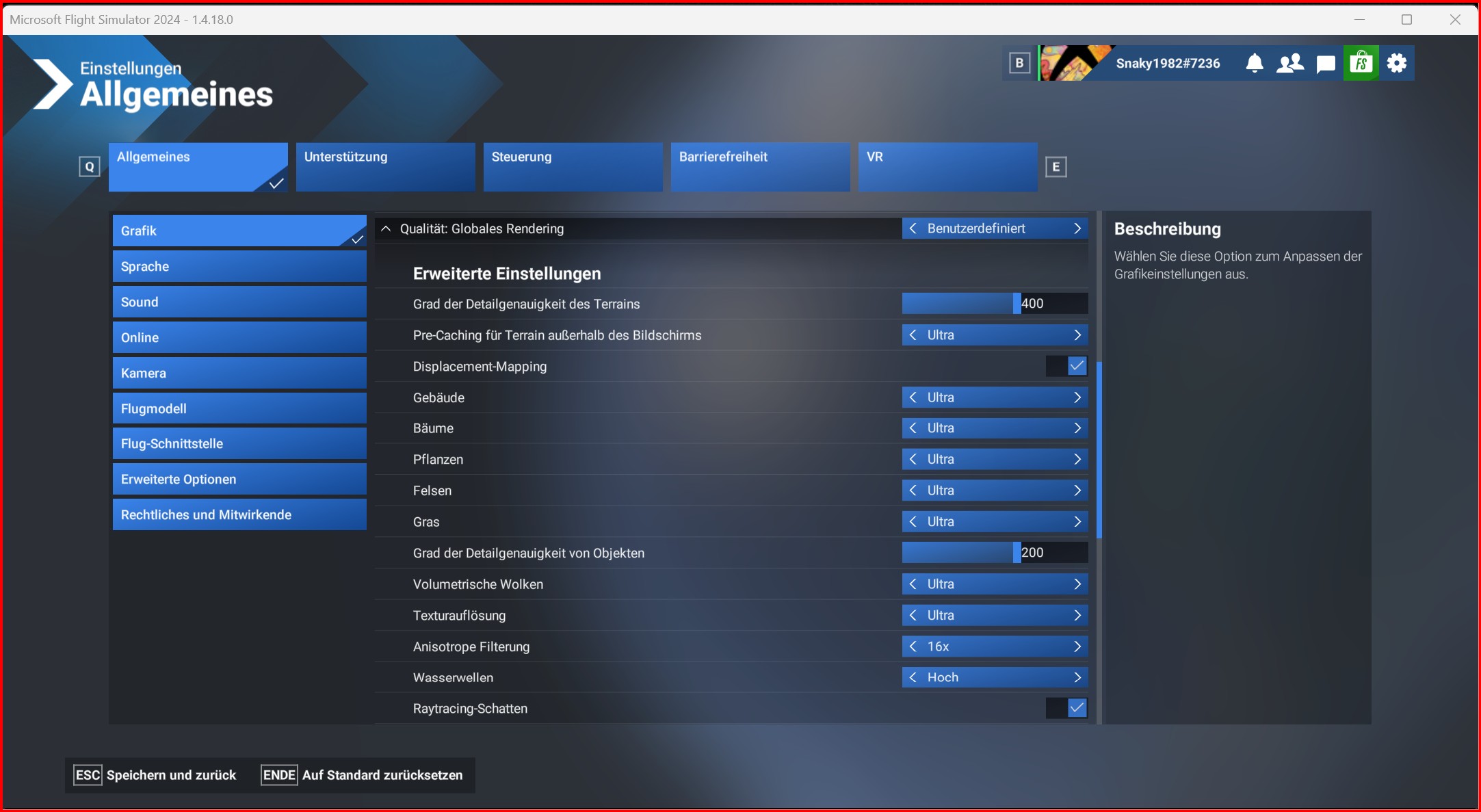The height and width of the screenshot is (812, 1481).
Task: Click the settings gear icon
Action: pyautogui.click(x=1396, y=64)
